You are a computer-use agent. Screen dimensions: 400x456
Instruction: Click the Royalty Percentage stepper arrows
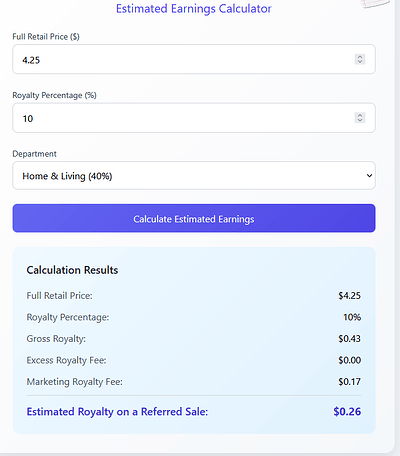360,118
